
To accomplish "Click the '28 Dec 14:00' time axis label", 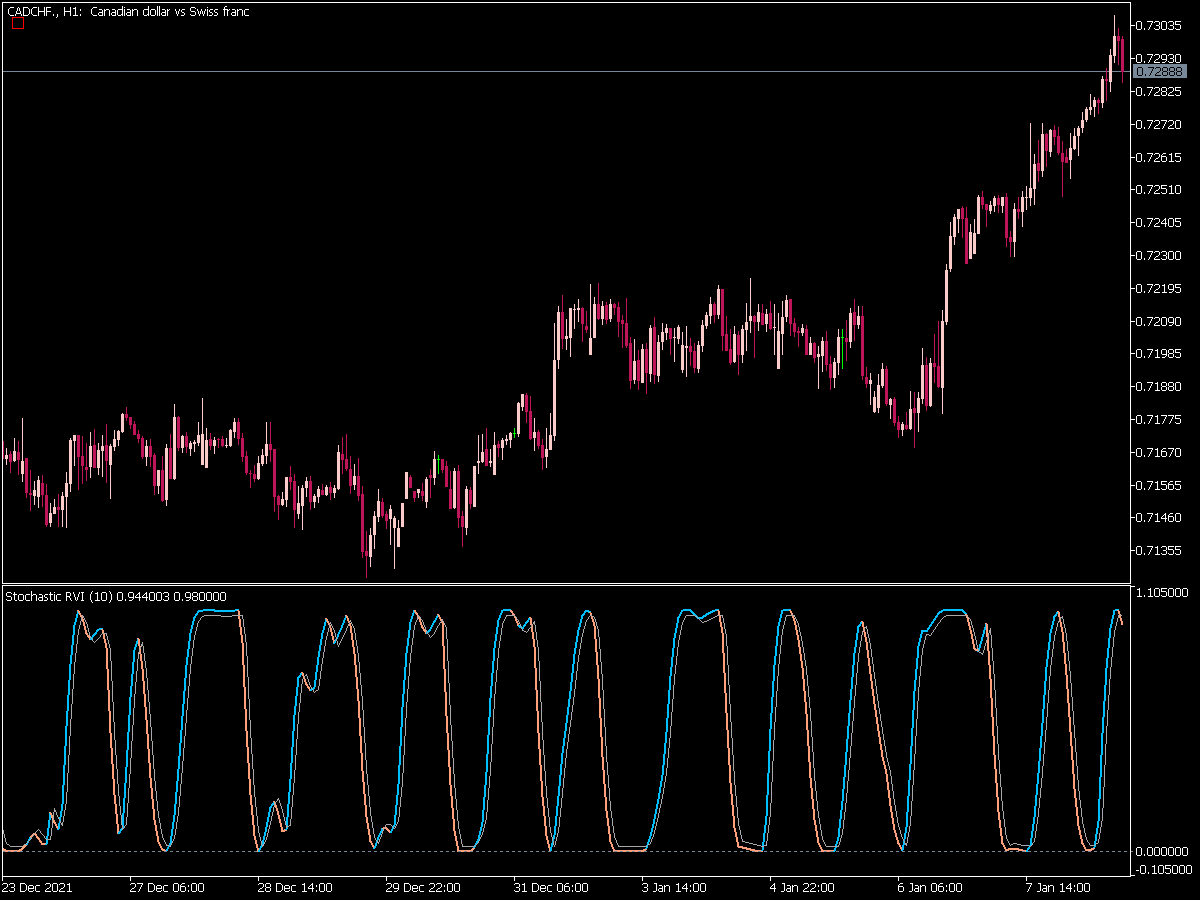I will click(x=295, y=887).
